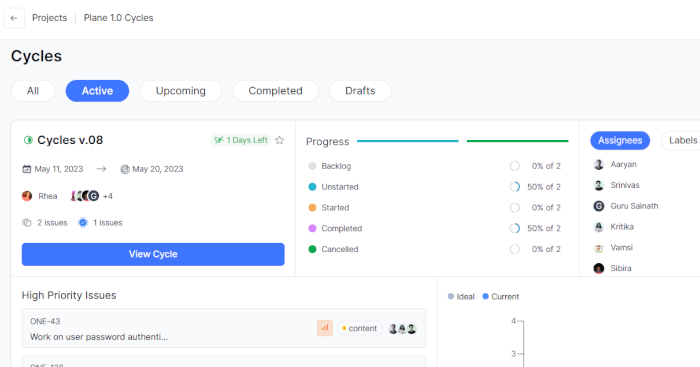Click the target icon beside May 20, 2023

pyautogui.click(x=125, y=169)
